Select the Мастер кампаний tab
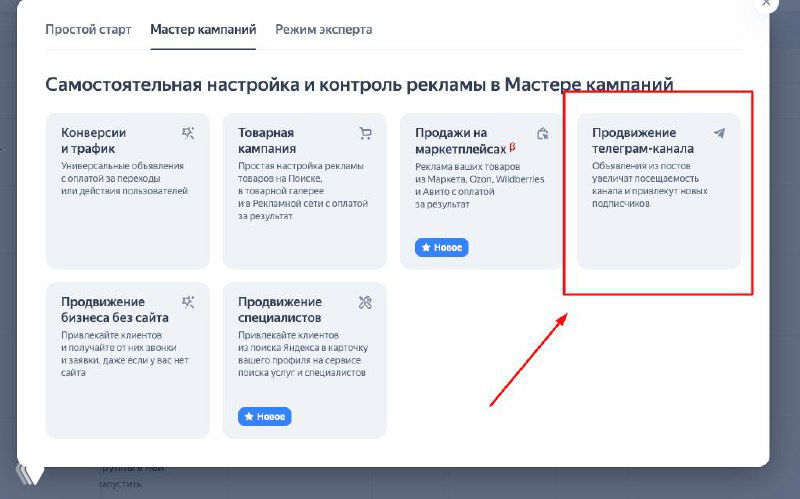 click(x=203, y=30)
